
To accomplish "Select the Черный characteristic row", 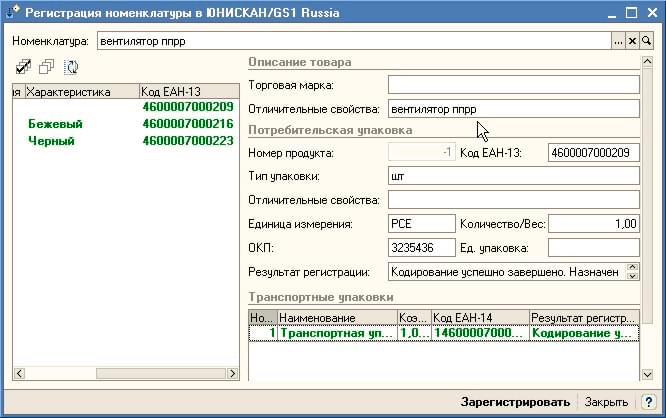I will [x=126, y=141].
